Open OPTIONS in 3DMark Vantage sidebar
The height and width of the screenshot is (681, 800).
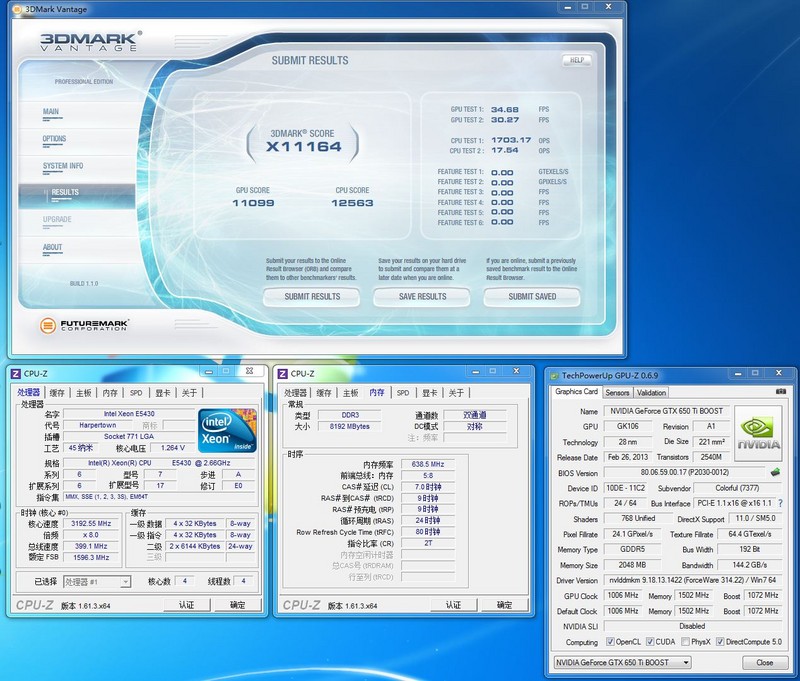coord(55,139)
